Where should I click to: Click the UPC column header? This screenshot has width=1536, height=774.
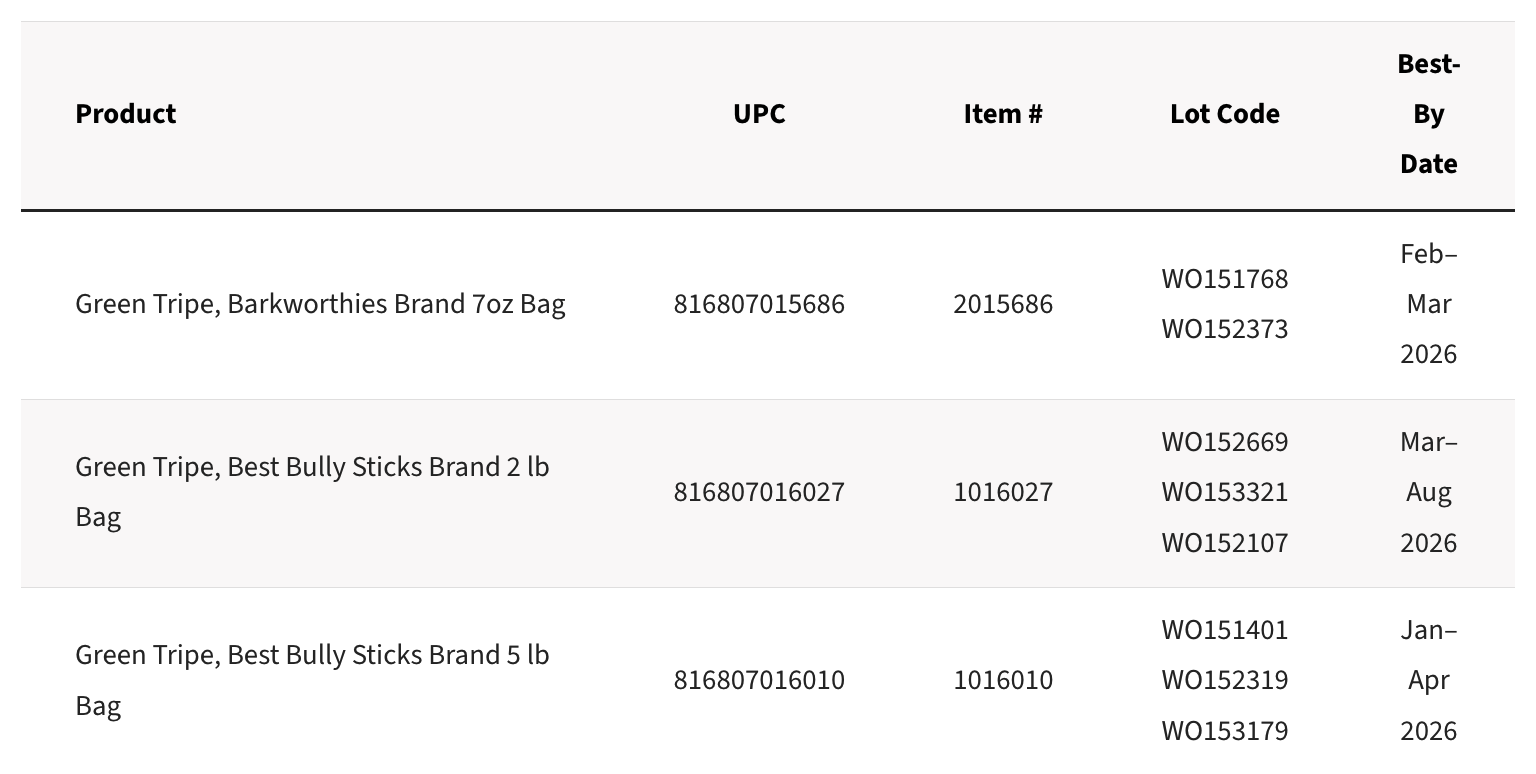pos(759,114)
